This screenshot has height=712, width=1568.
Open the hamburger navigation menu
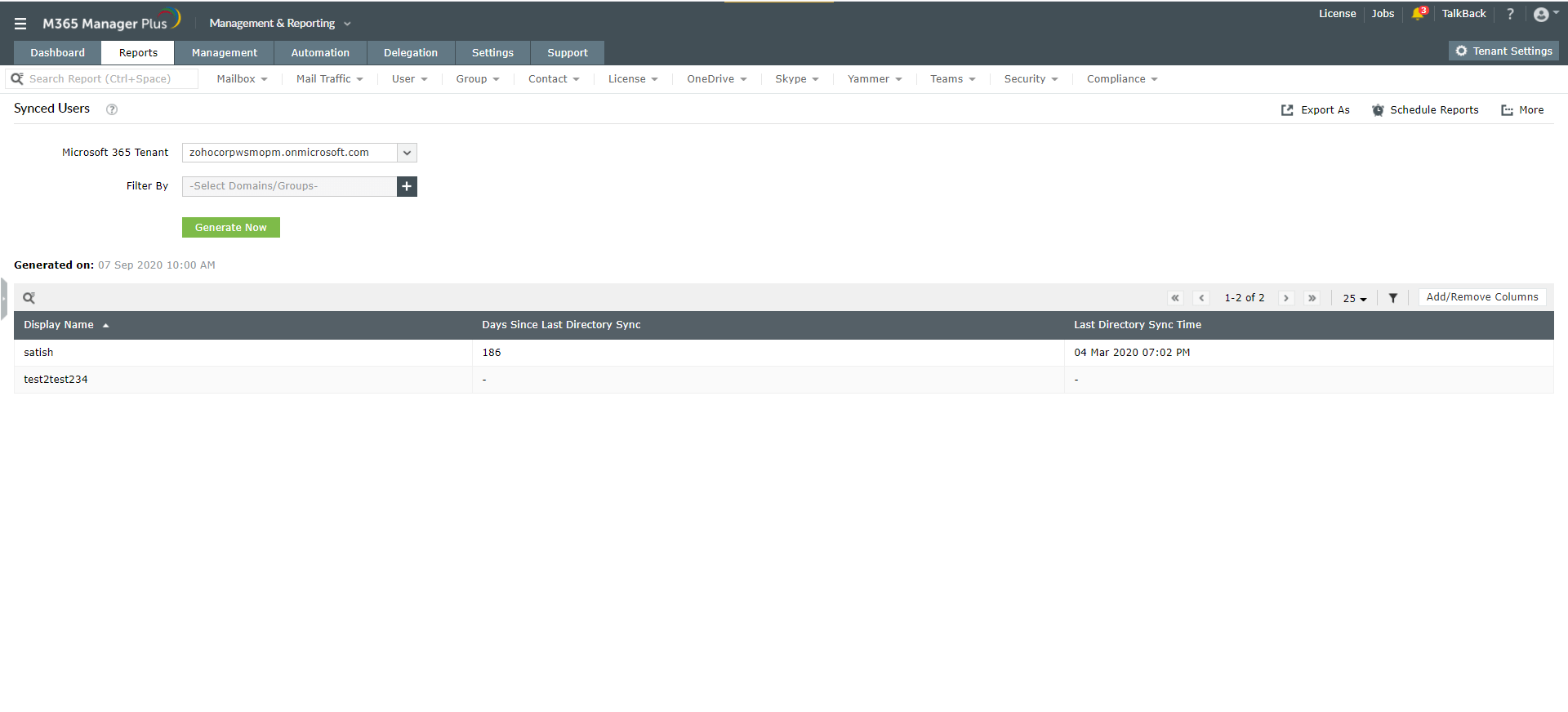[20, 24]
